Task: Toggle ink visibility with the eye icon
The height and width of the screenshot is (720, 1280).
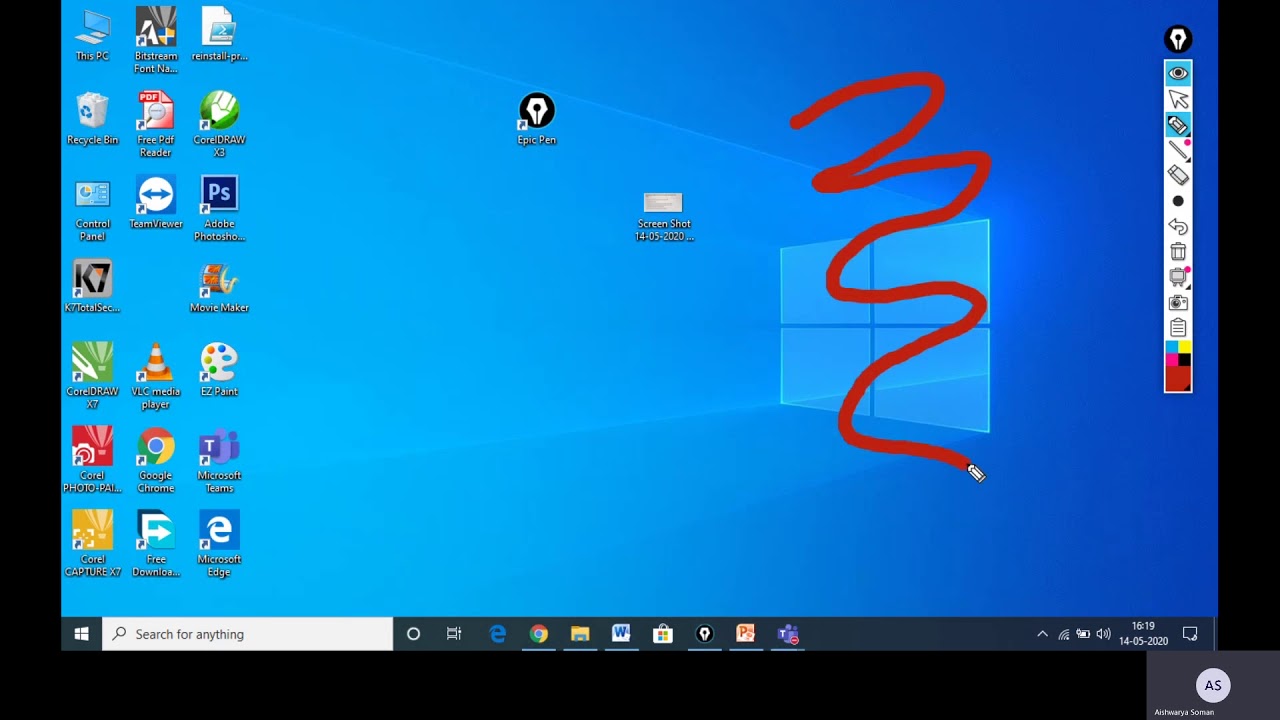Action: (x=1178, y=73)
